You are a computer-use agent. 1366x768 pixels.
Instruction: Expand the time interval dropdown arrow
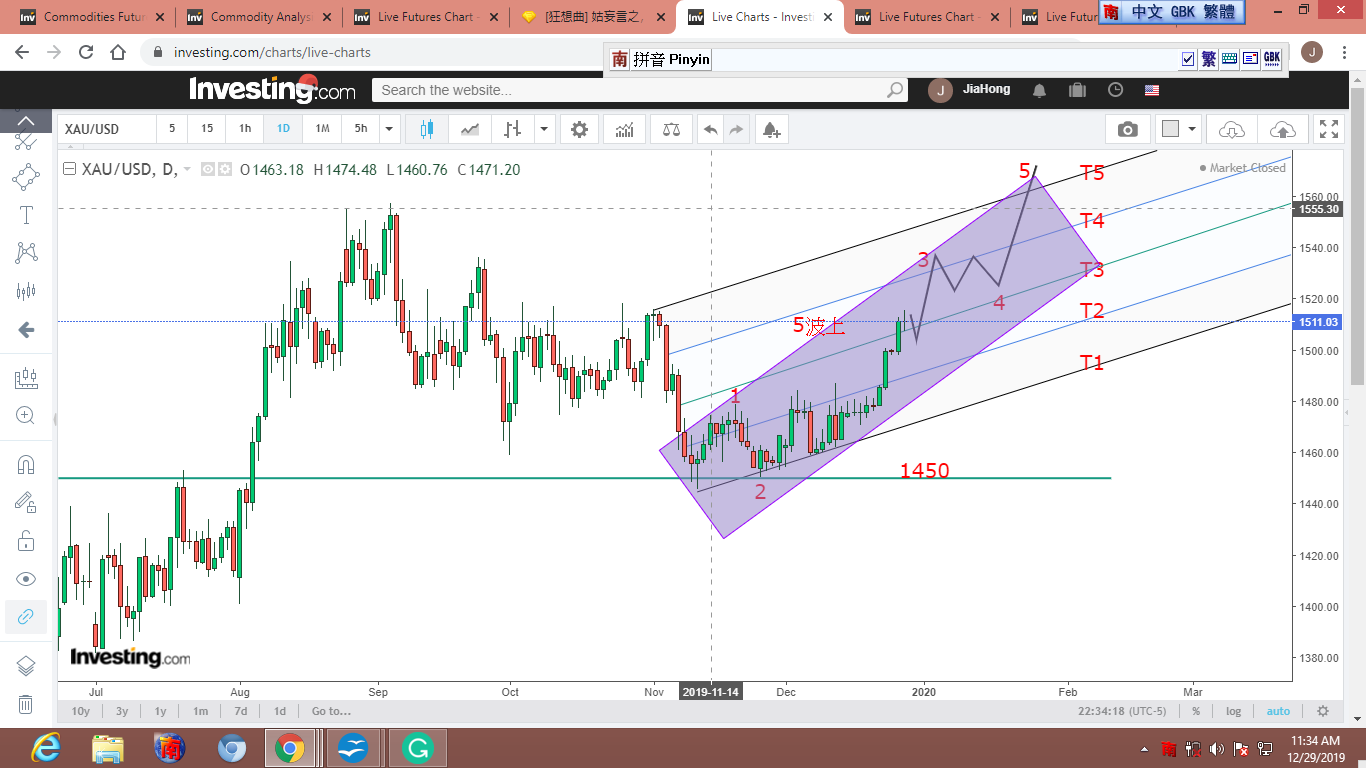point(389,129)
